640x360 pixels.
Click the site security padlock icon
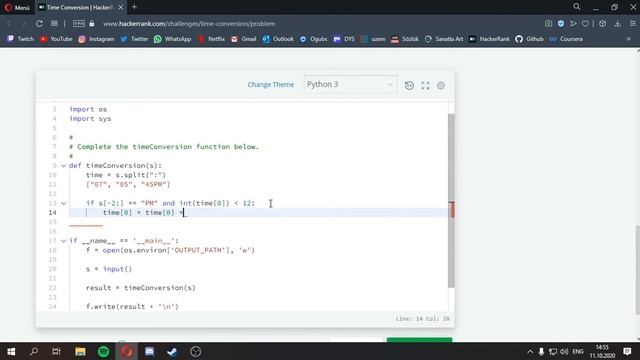[92, 24]
